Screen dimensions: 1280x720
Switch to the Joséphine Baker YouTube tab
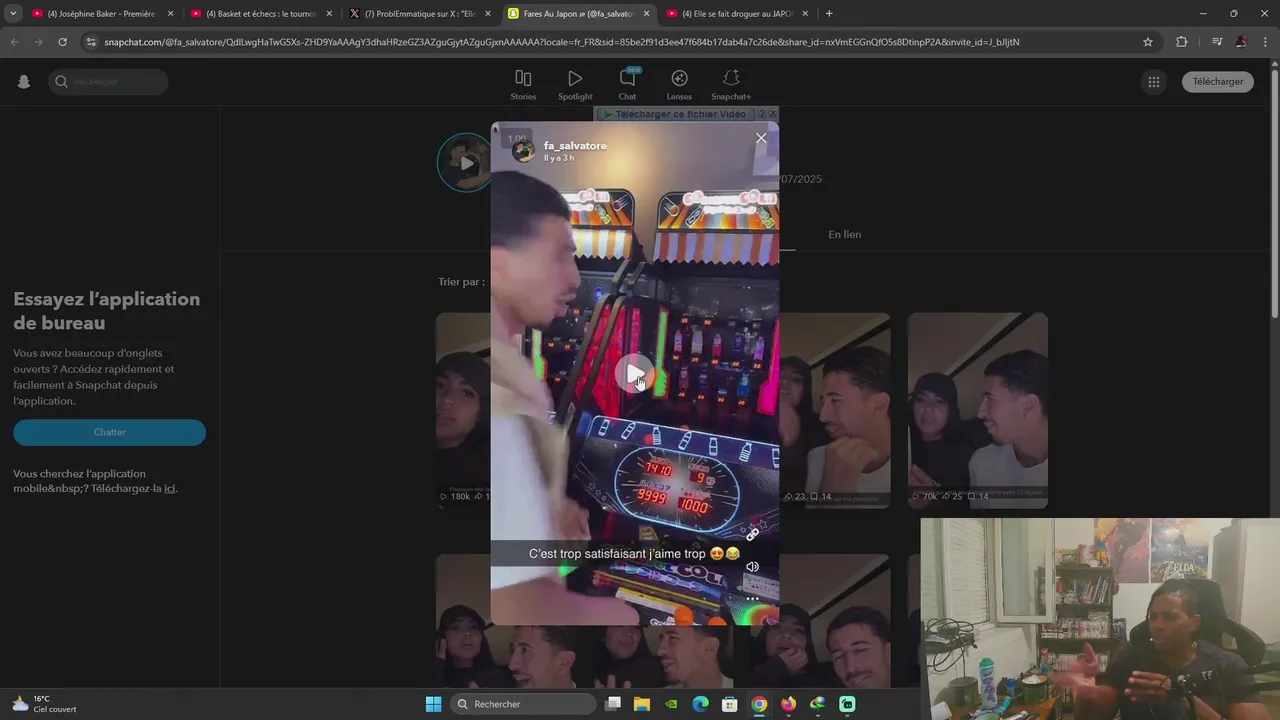pyautogui.click(x=100, y=14)
